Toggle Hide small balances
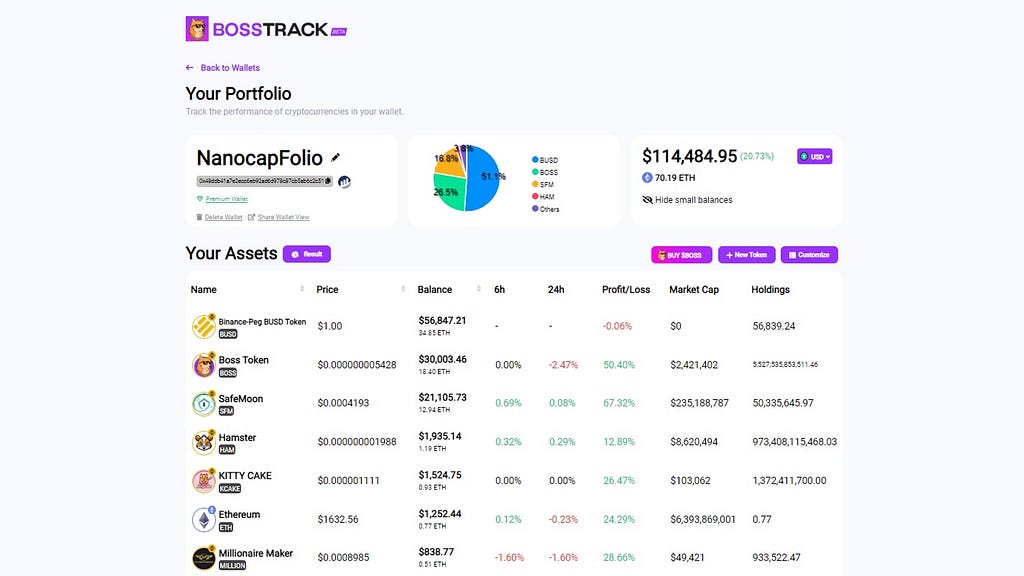This screenshot has width=1024, height=576. (x=687, y=200)
